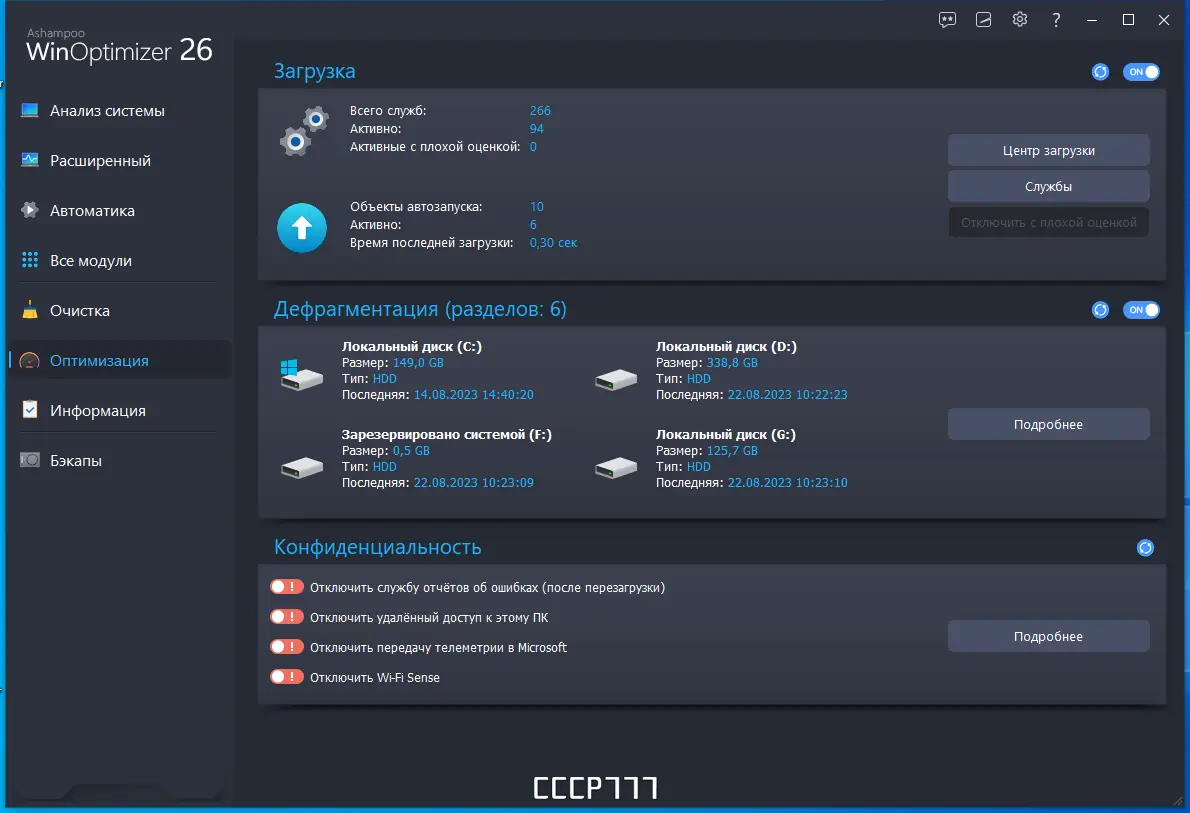Click Подробнее in privacy panel

(1048, 636)
